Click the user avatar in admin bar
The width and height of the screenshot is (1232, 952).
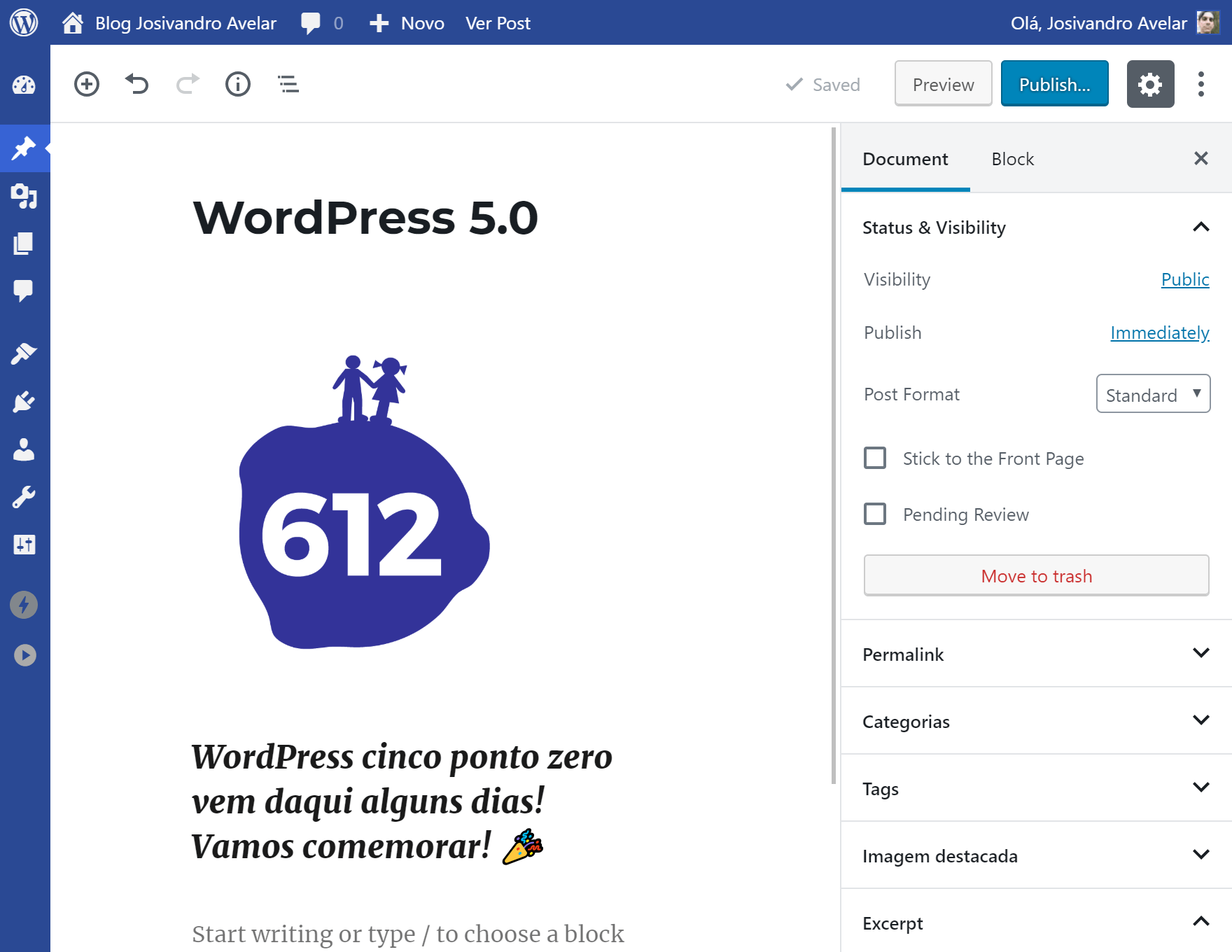[1208, 22]
